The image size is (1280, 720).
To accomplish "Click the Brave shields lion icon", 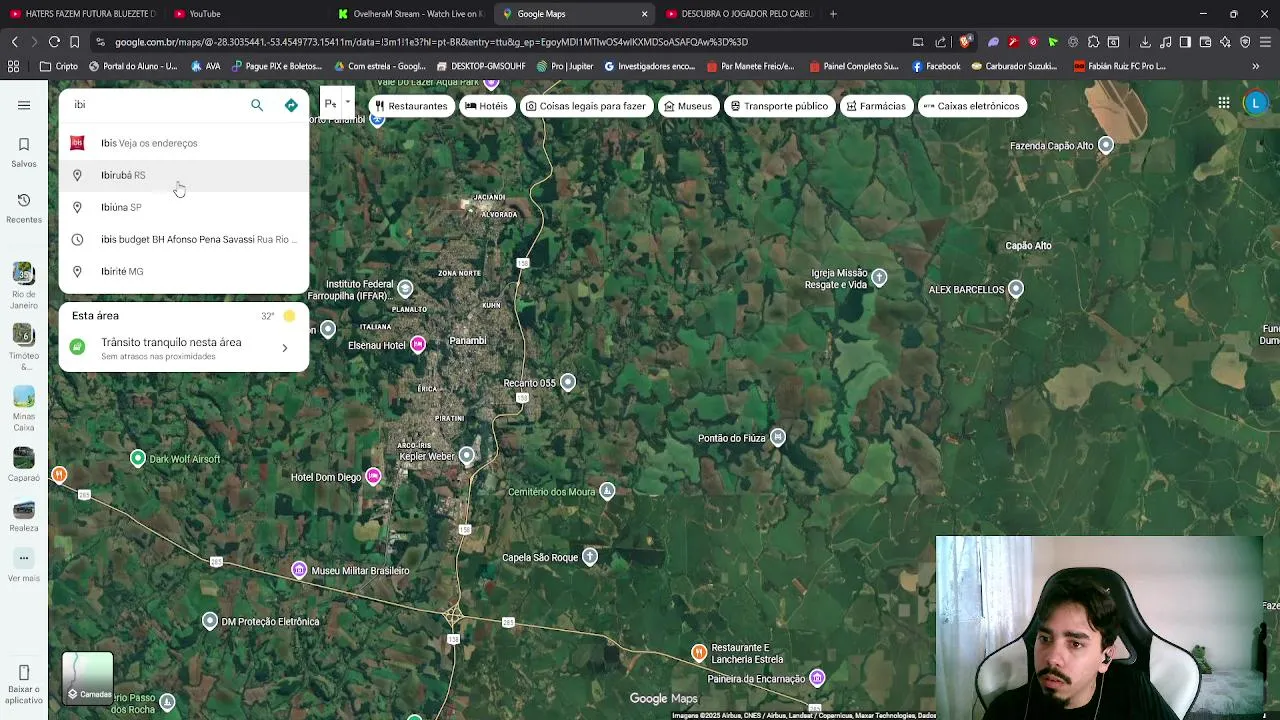I will tap(965, 42).
